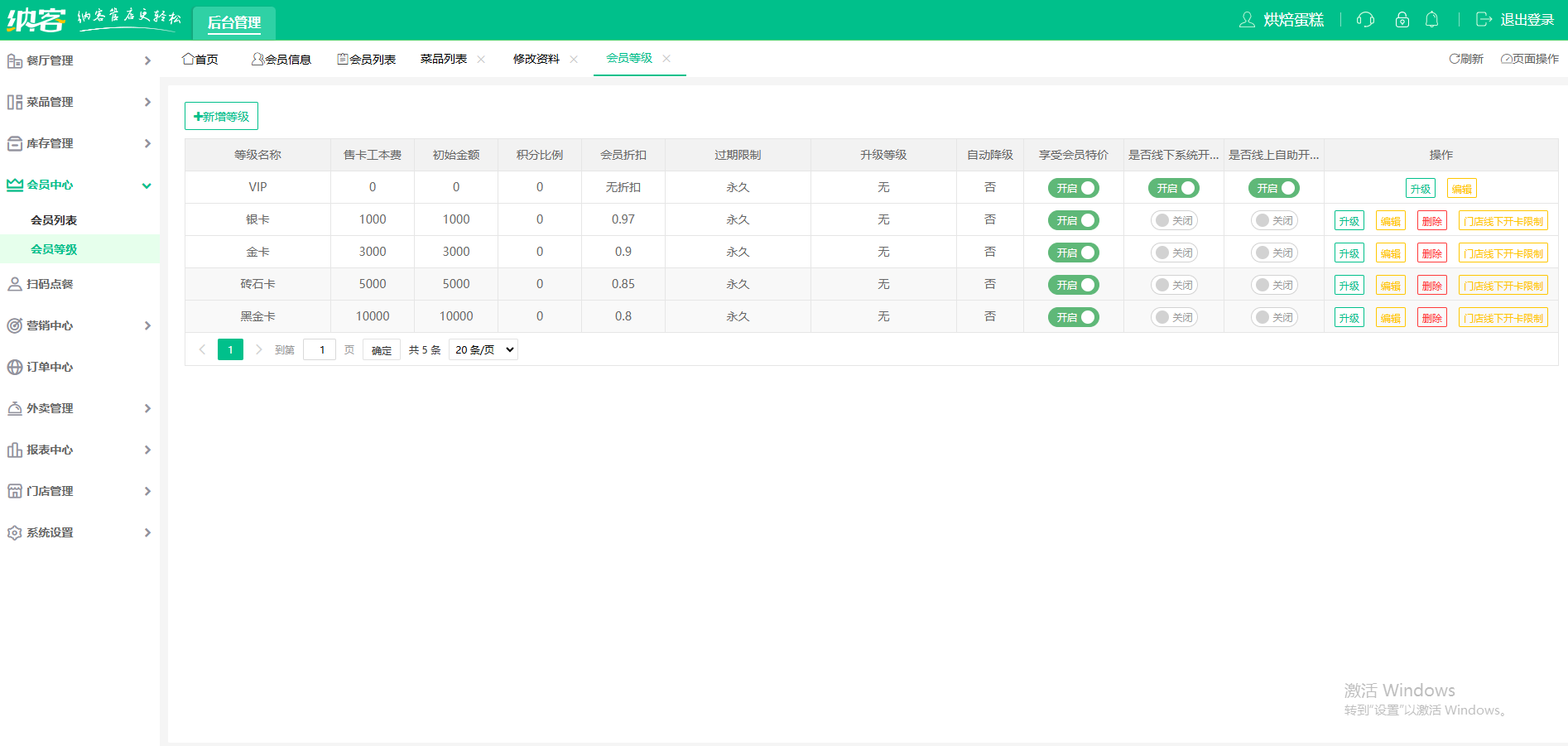Click the lock screen icon in header
The height and width of the screenshot is (746, 1568).
[1402, 20]
